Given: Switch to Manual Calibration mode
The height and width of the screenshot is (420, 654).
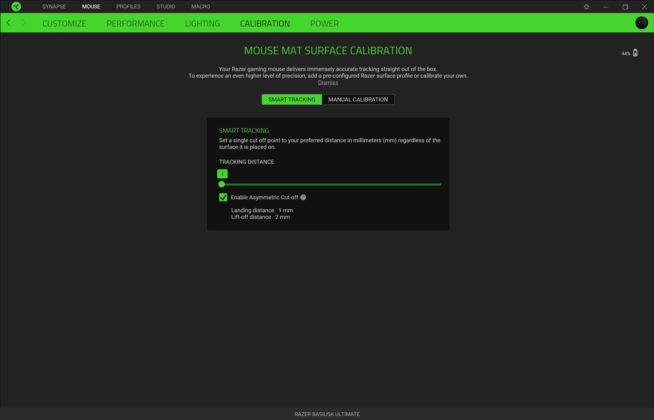Looking at the screenshot, I should coord(358,99).
